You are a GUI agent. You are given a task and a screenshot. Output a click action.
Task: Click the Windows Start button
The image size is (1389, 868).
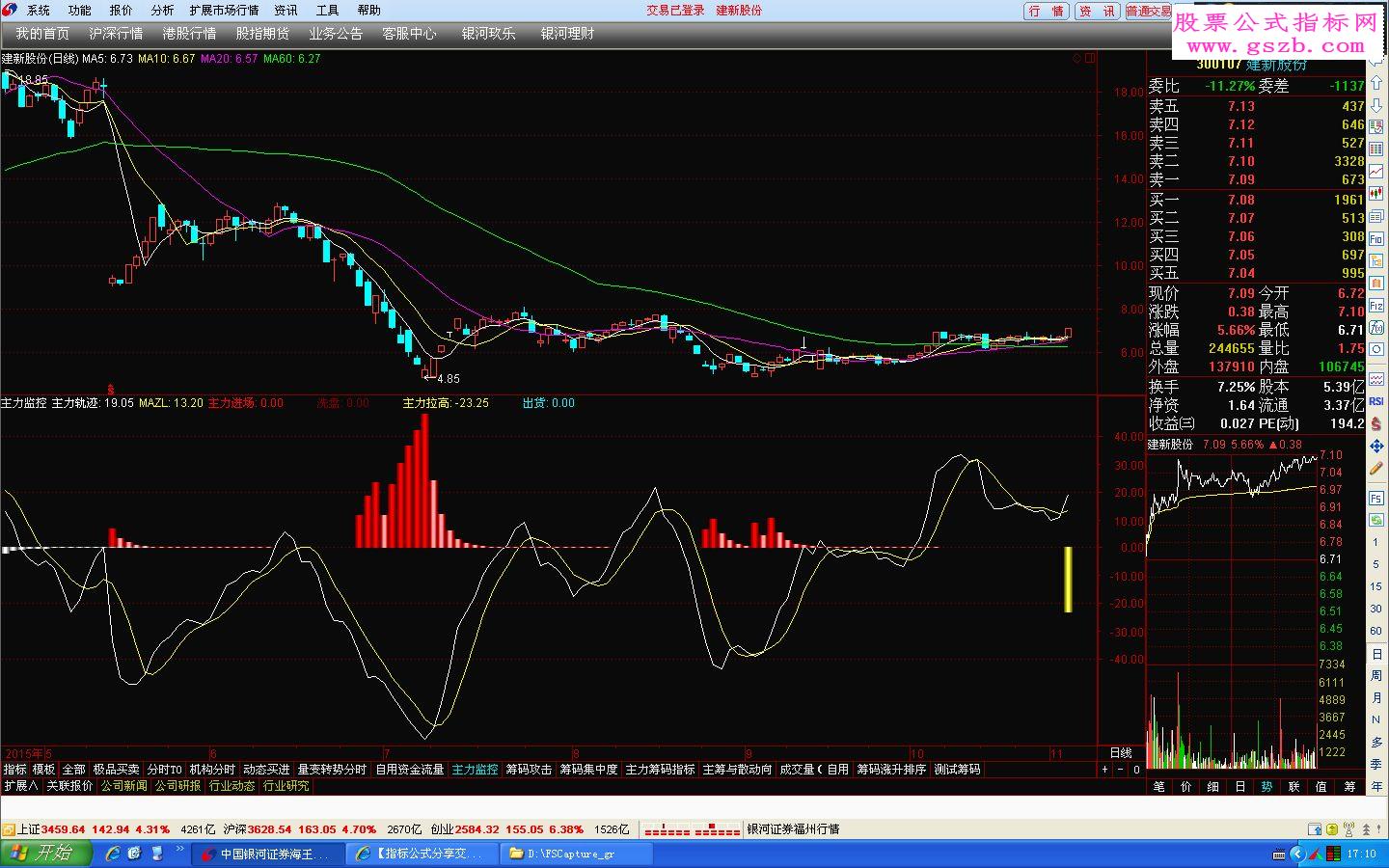(x=45, y=854)
